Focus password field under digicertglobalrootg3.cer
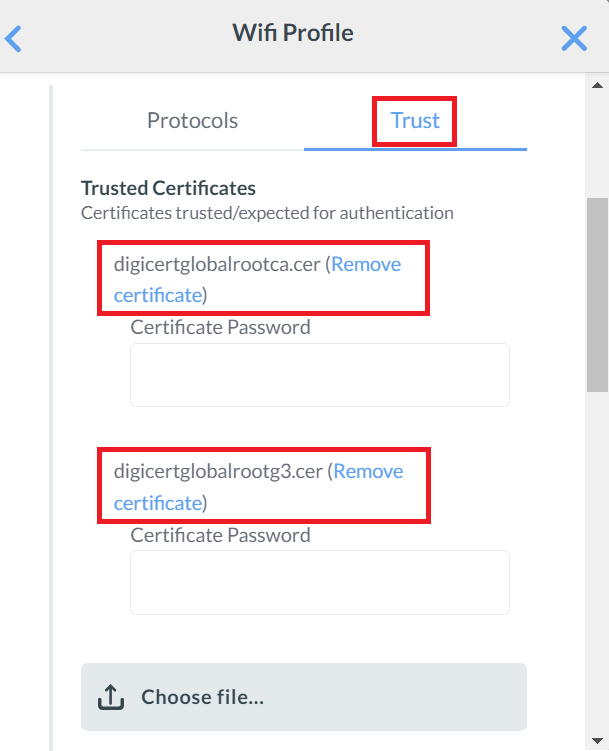Screen dimensions: 609x751 (x=319, y=582)
